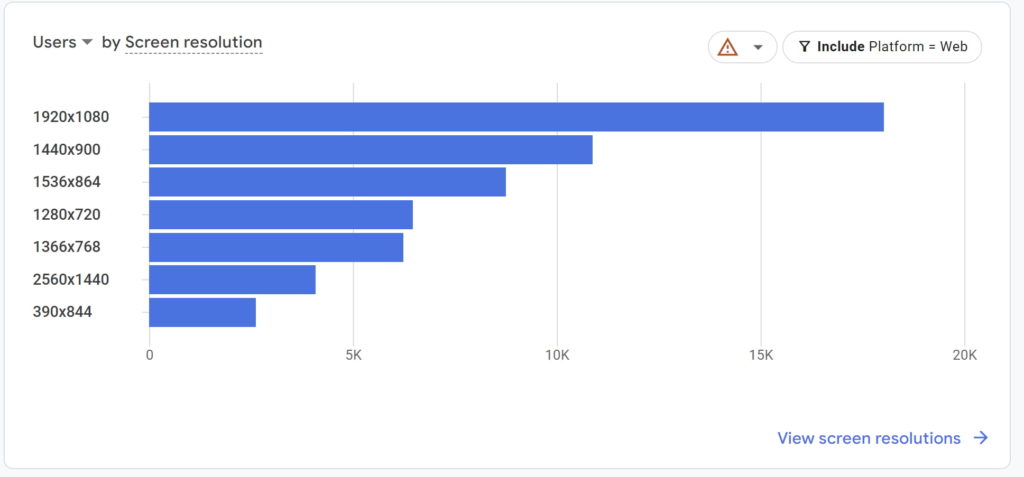1024x477 pixels.
Task: Click the 1440x900 bar
Action: click(x=370, y=150)
